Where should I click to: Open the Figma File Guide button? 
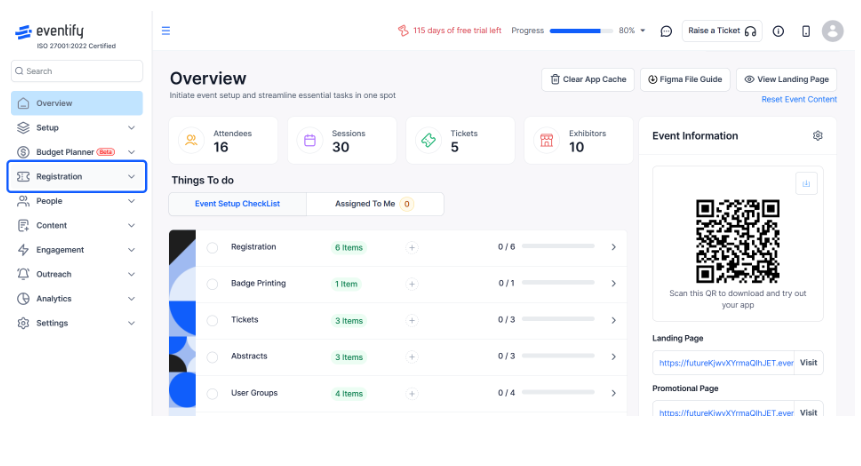[685, 80]
